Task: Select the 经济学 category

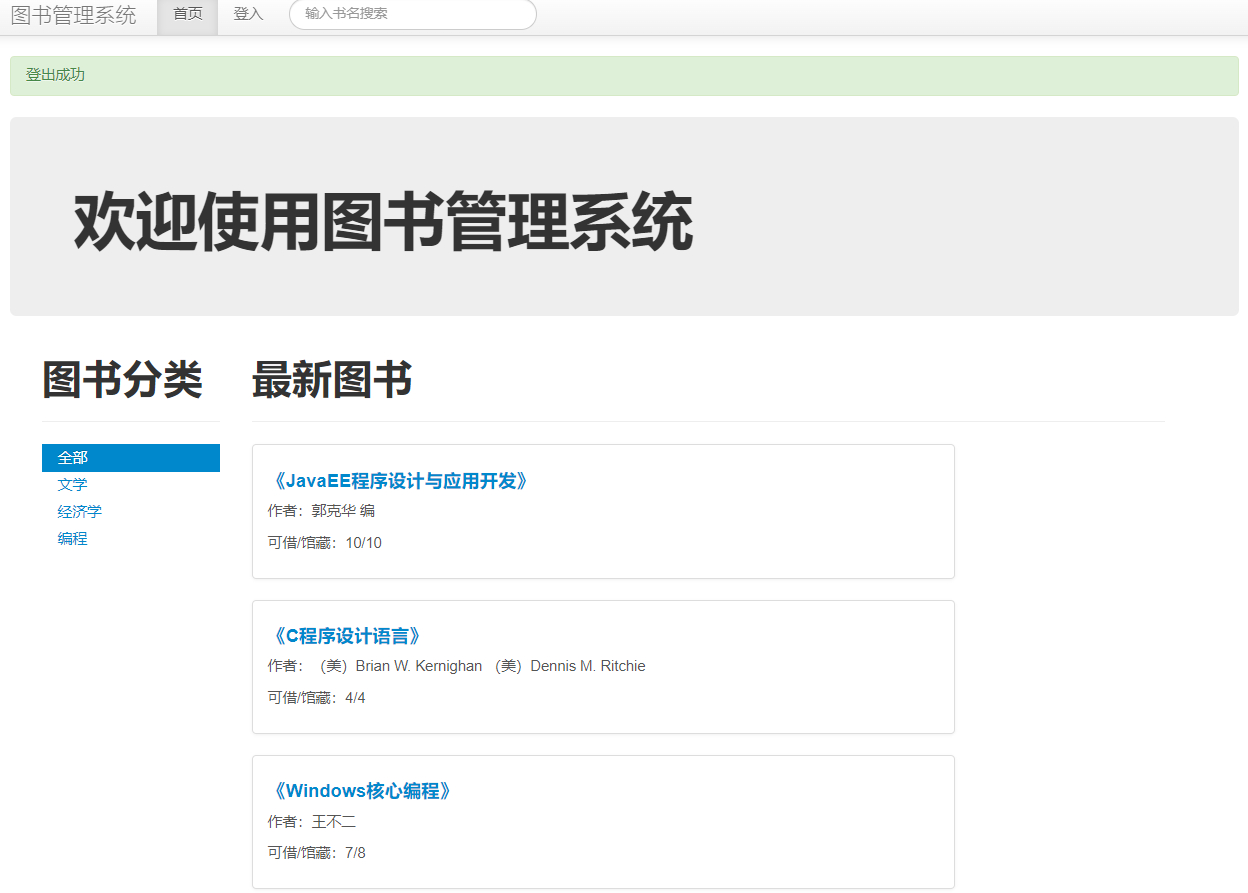Action: 79,511
